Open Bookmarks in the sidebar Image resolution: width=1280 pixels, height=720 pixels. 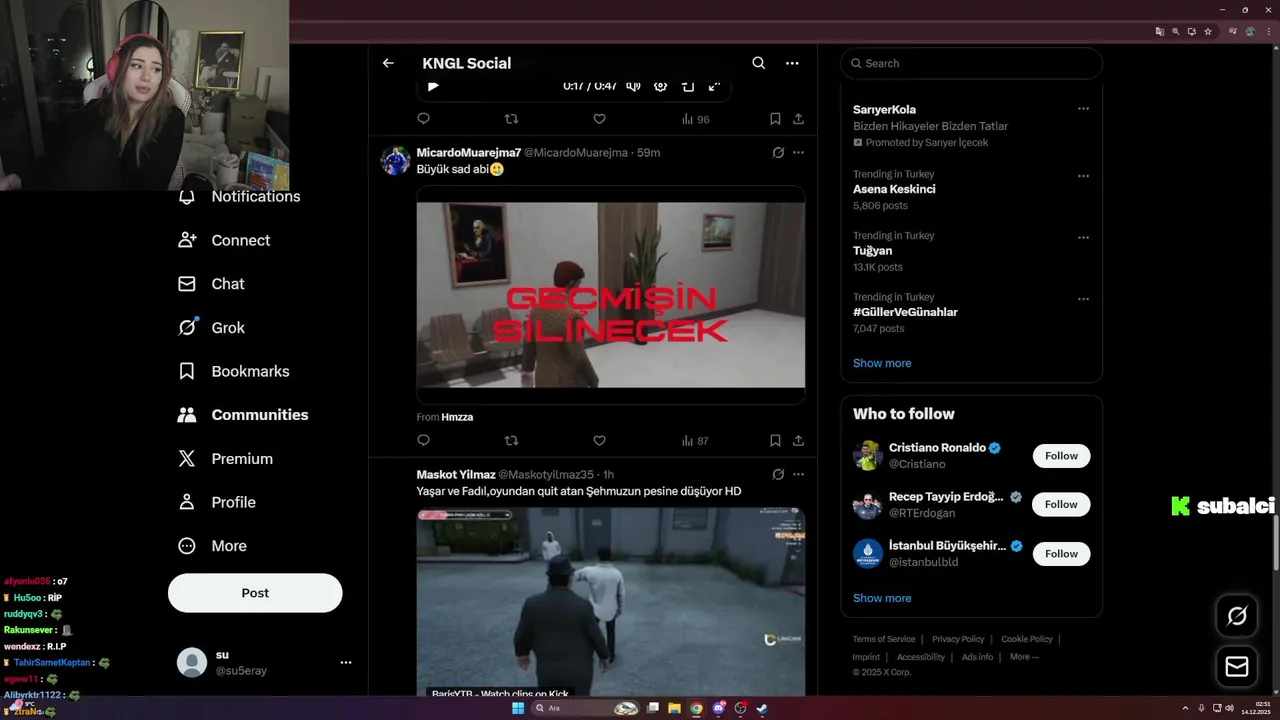pos(234,371)
